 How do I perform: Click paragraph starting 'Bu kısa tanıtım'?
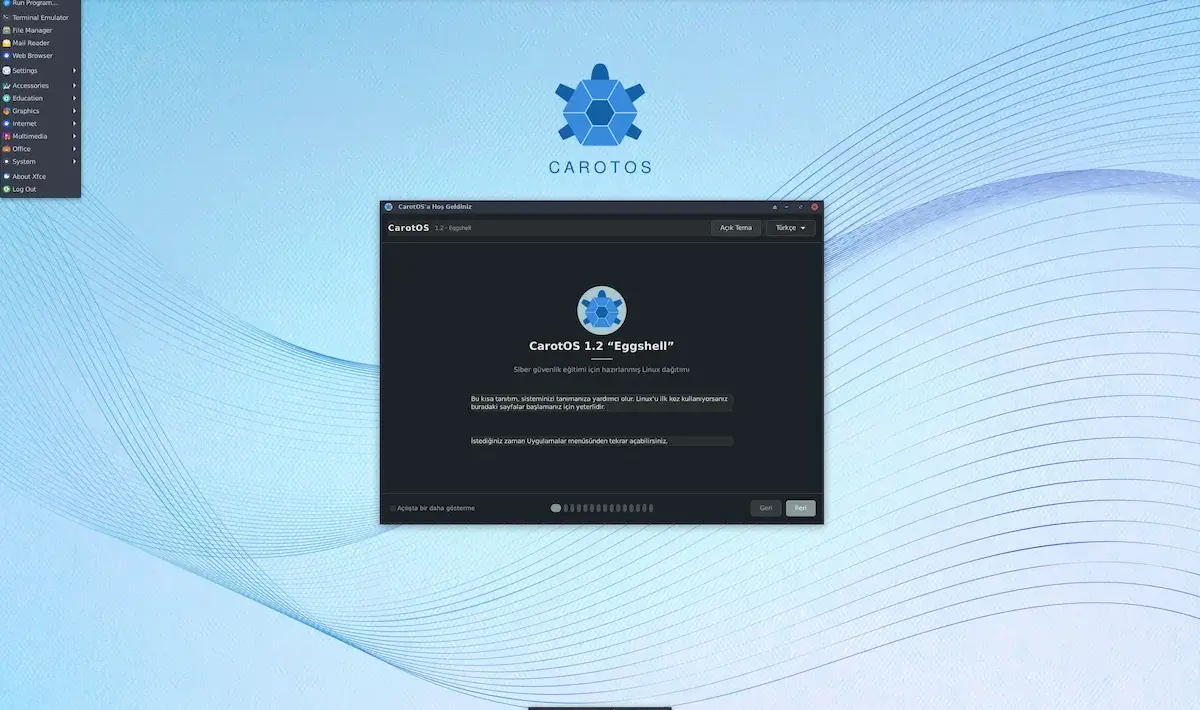[x=601, y=402]
